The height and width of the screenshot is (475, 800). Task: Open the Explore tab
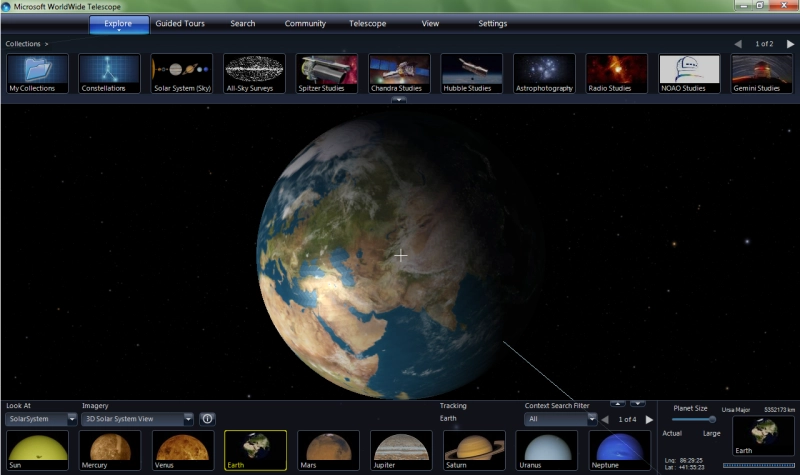click(x=119, y=24)
